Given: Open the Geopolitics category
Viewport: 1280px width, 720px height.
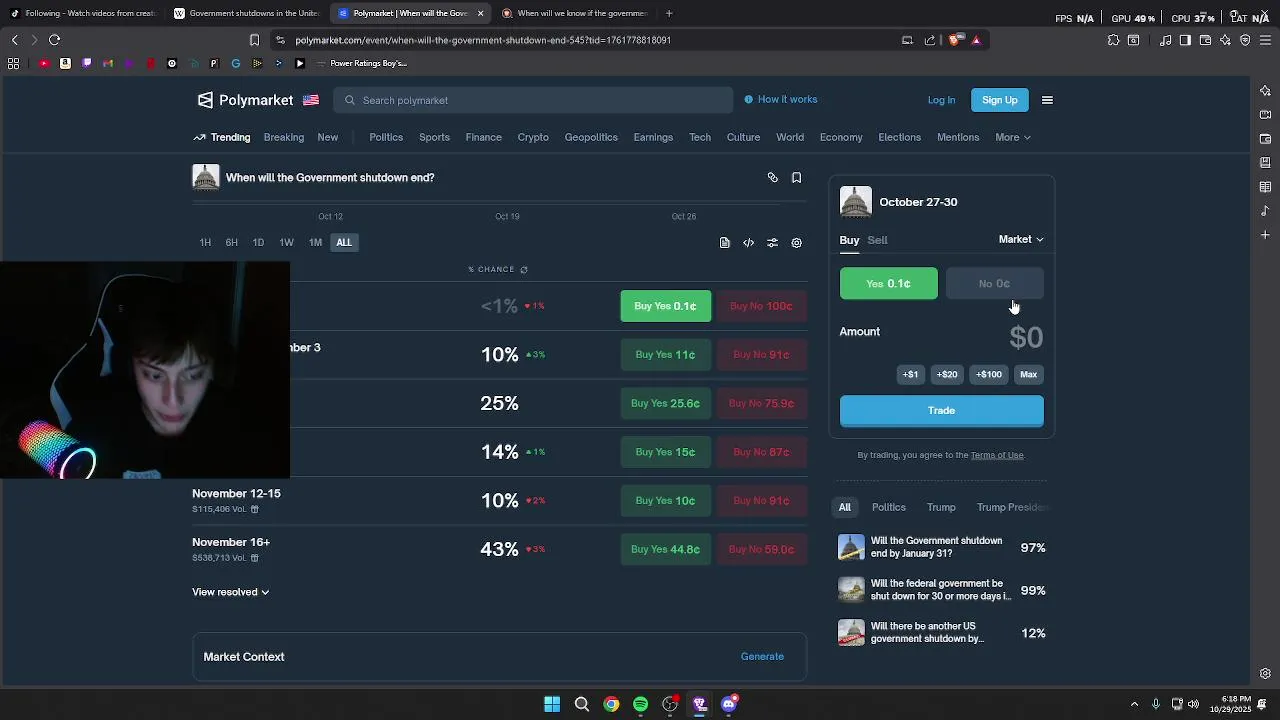Looking at the screenshot, I should tap(591, 137).
